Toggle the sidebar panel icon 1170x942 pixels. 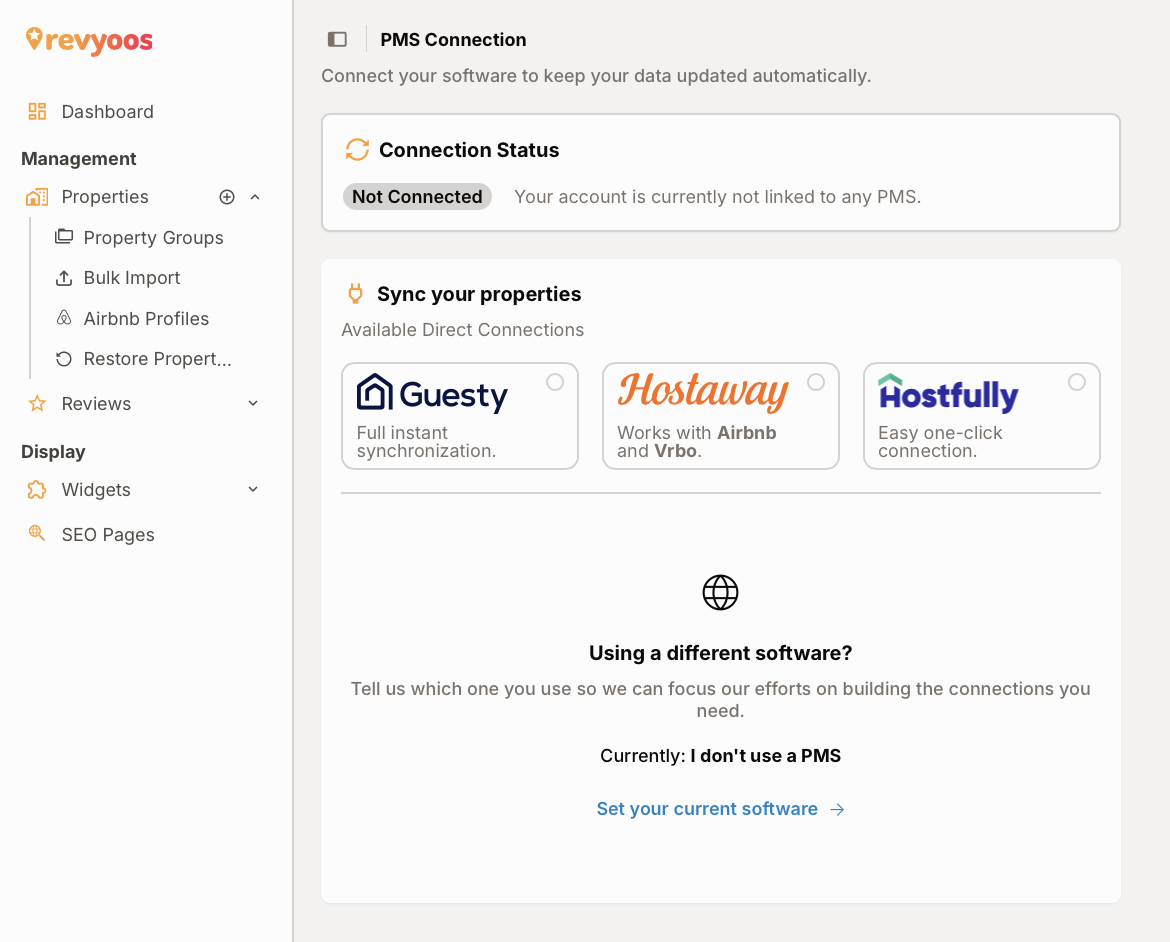click(337, 40)
